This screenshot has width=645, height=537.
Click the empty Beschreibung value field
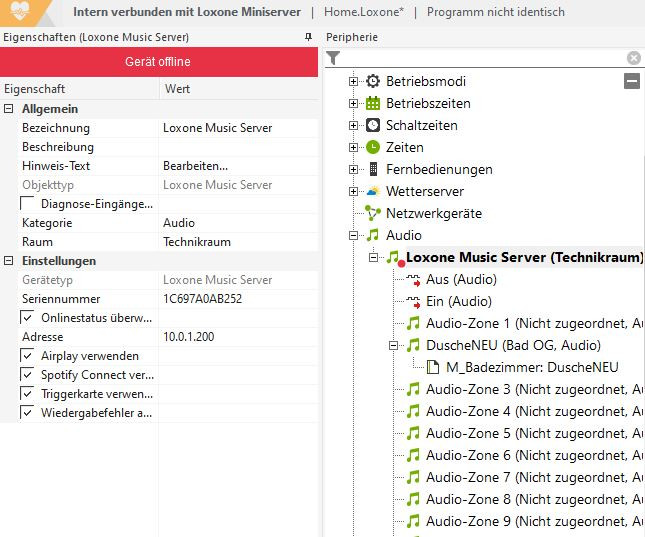pyautogui.click(x=239, y=147)
